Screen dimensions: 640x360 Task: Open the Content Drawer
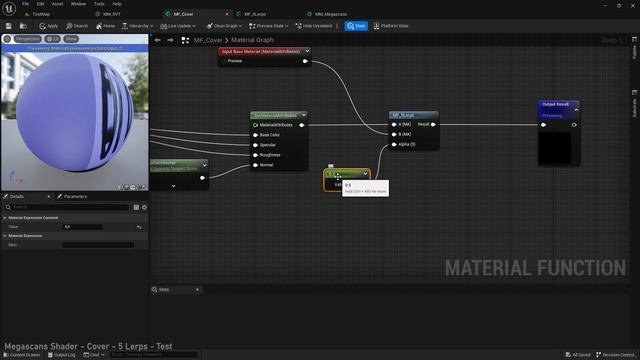22,355
